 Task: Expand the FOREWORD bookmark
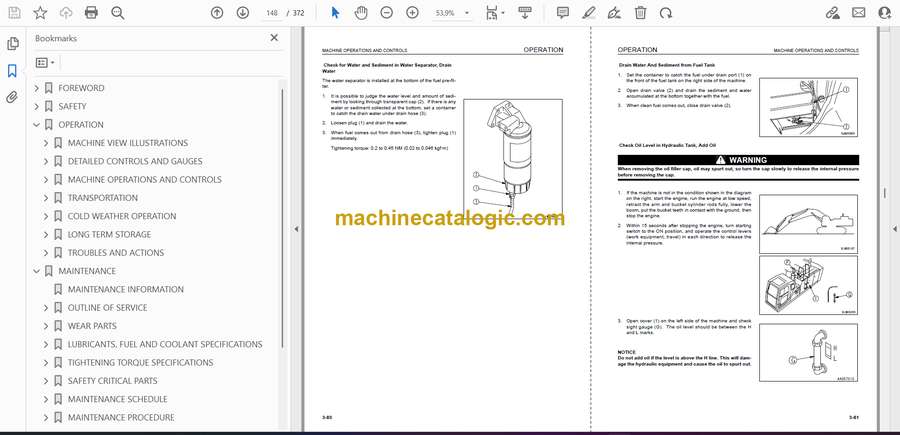37,88
